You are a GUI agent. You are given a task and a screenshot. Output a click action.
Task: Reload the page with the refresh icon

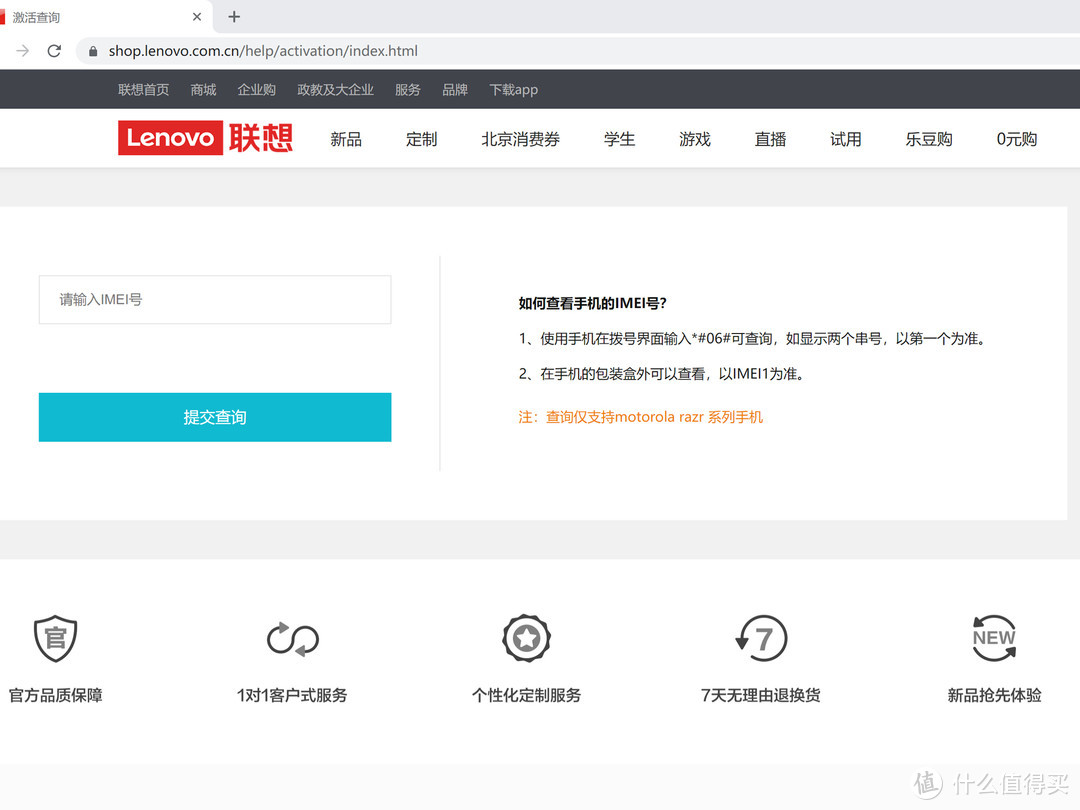[x=54, y=51]
